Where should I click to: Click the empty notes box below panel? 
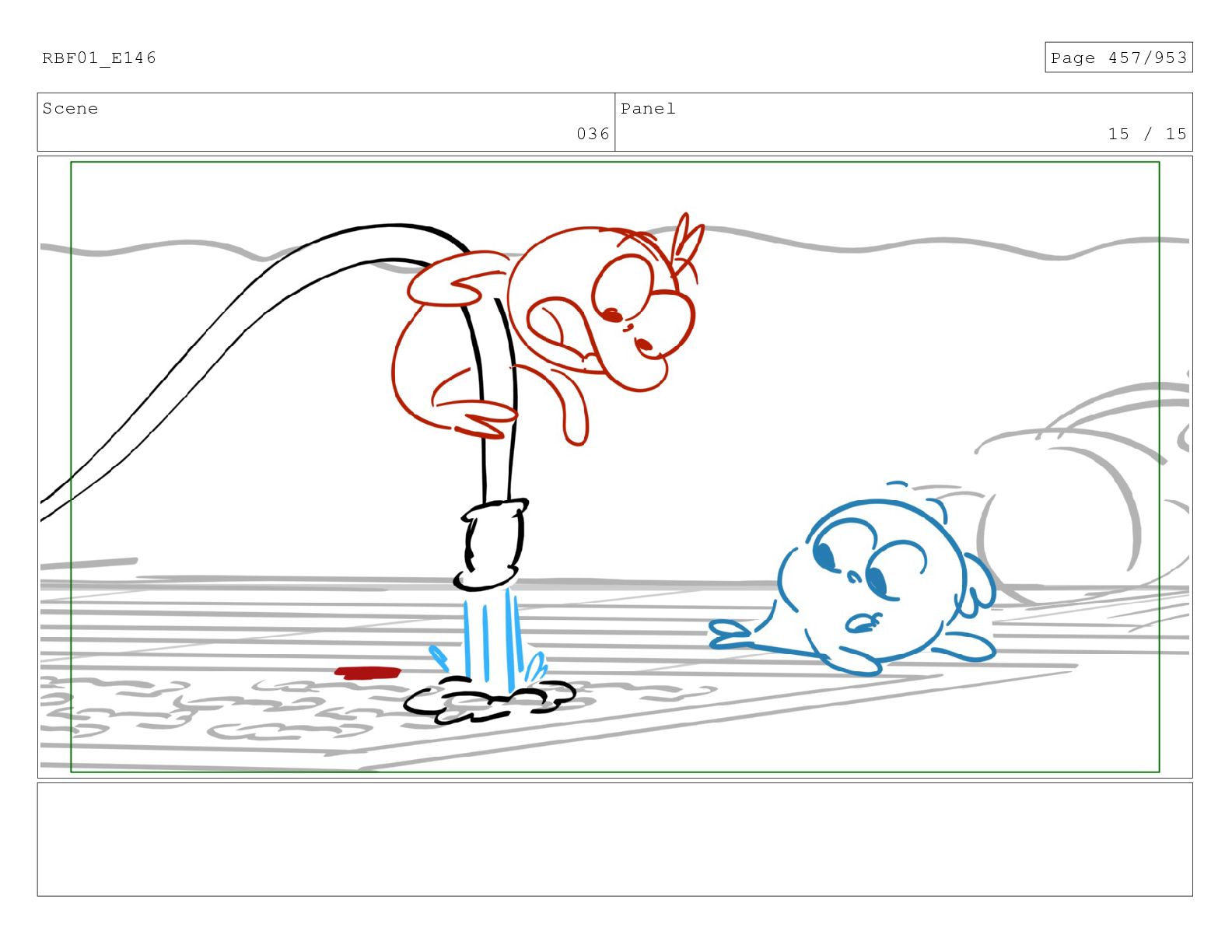[x=614, y=839]
